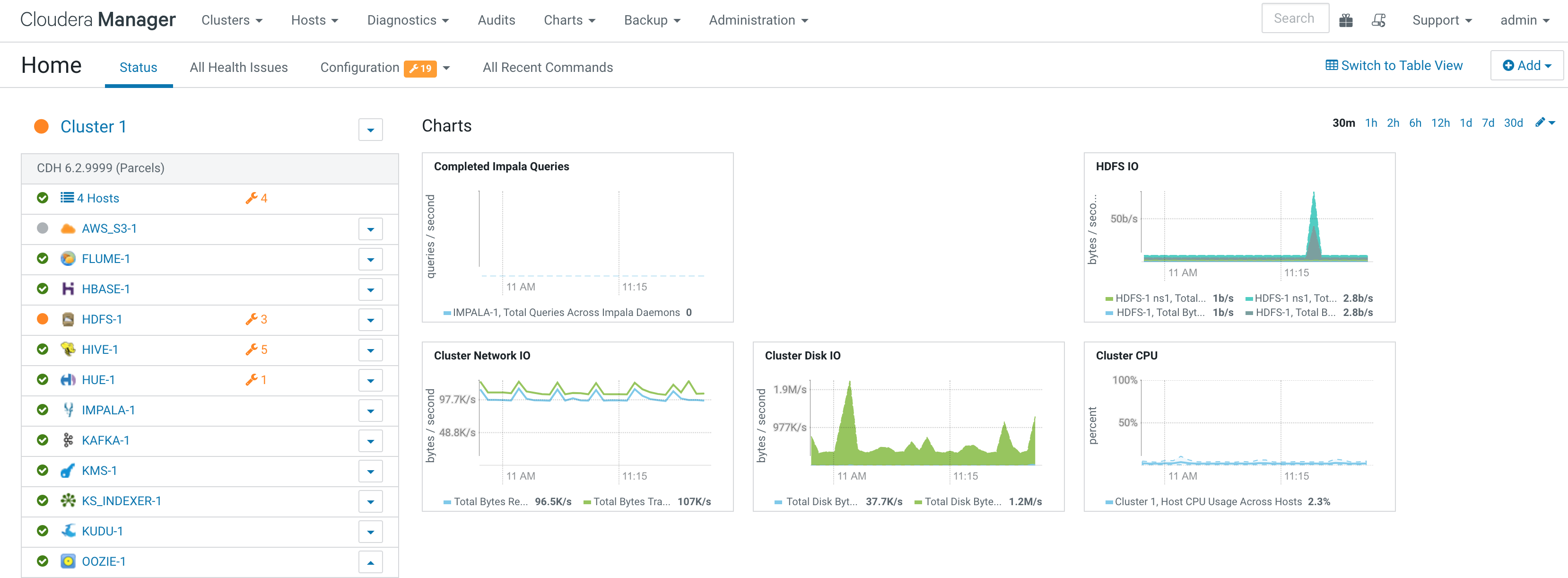Select the 7d time range
This screenshot has width=1568, height=578.
coord(1488,123)
